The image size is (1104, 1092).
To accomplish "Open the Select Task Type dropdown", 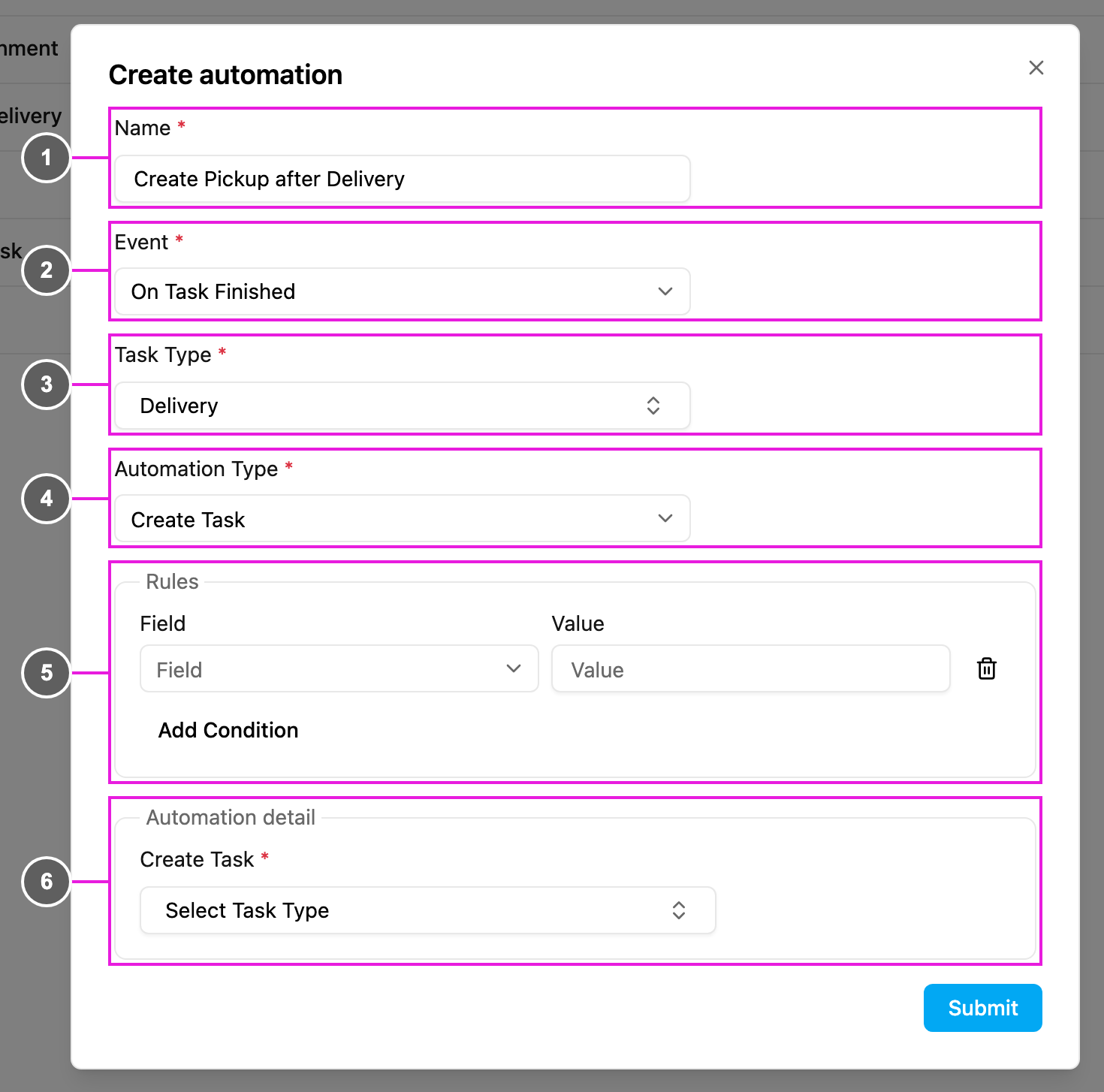I will [x=428, y=910].
